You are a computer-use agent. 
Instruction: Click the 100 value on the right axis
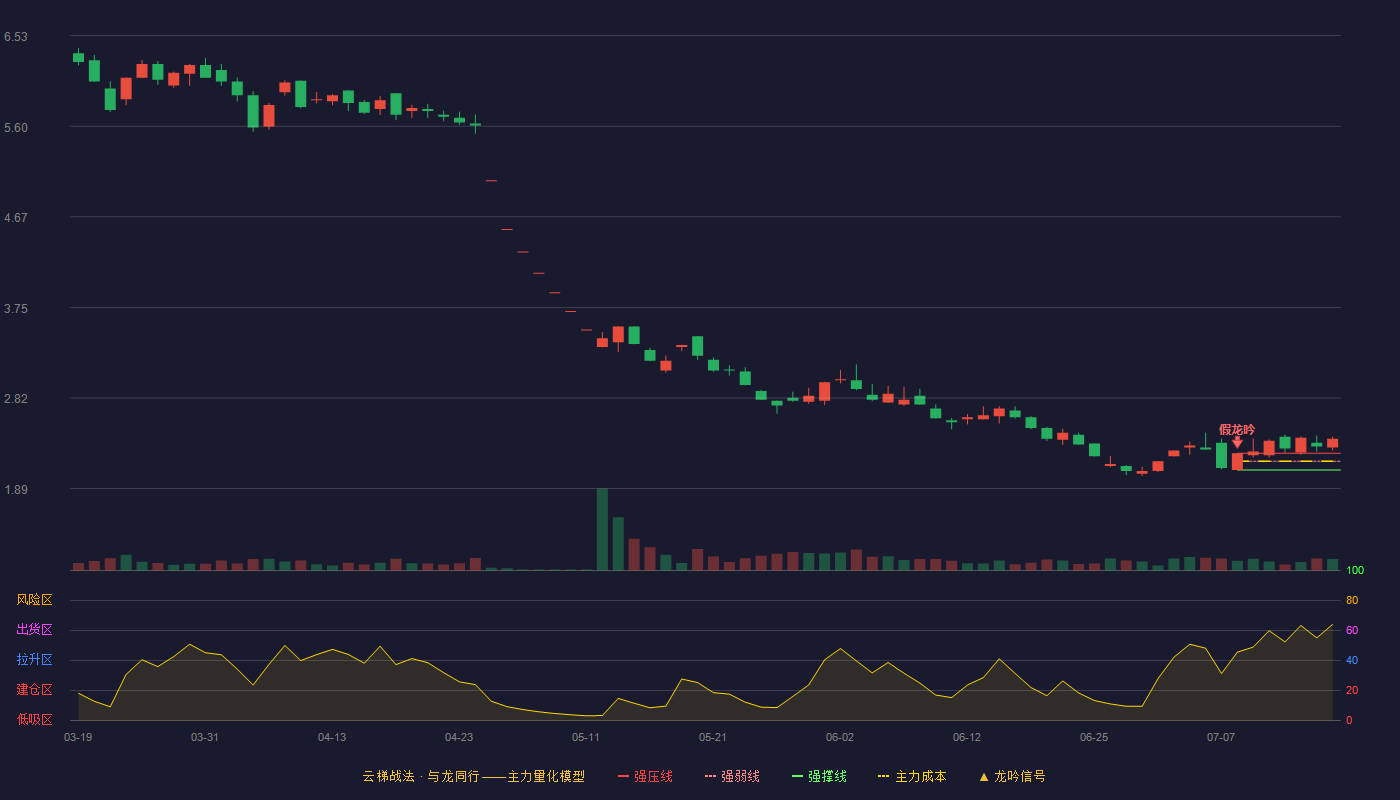pyautogui.click(x=1355, y=571)
